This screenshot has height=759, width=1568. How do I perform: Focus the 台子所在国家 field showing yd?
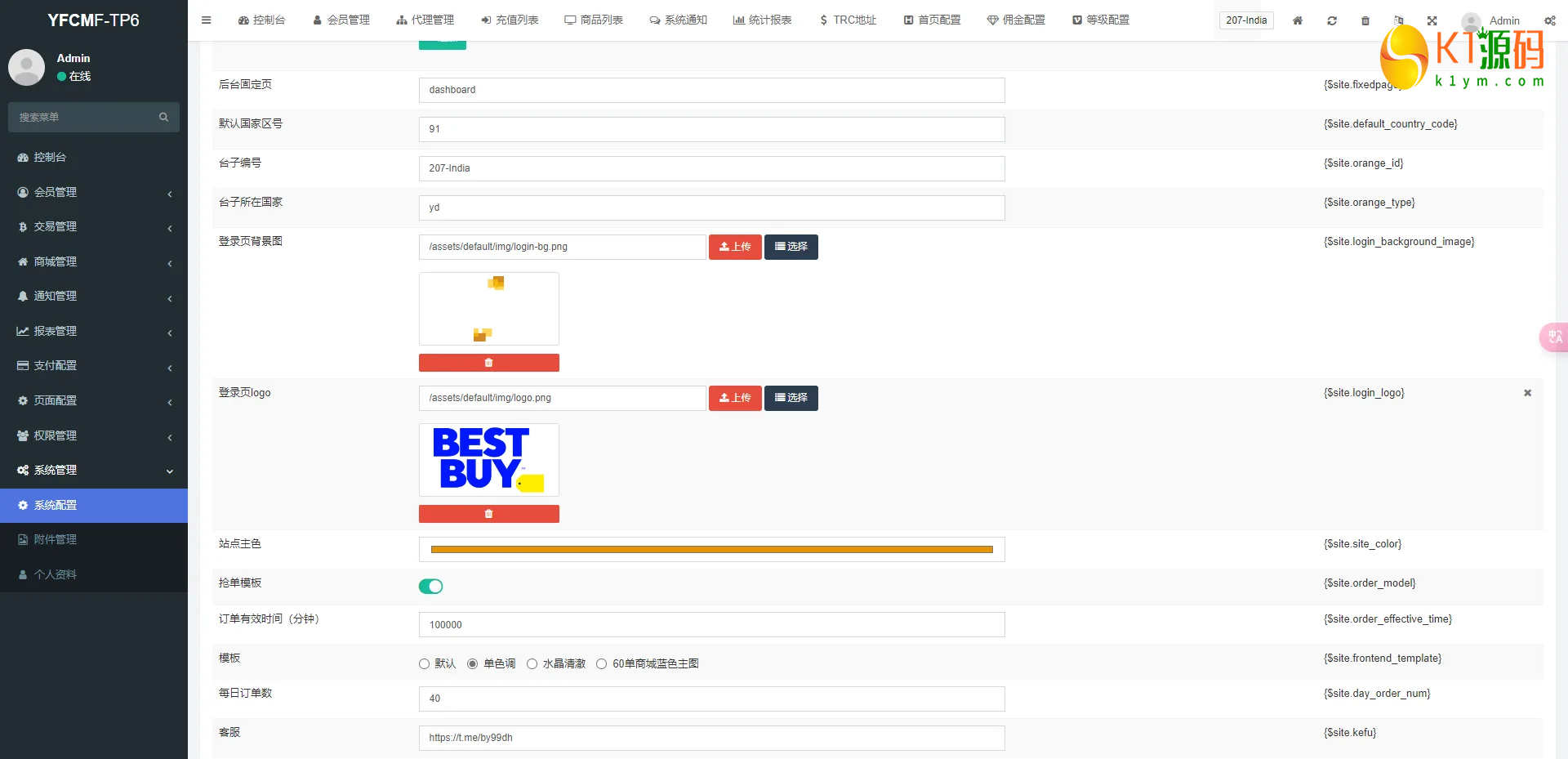coord(712,208)
